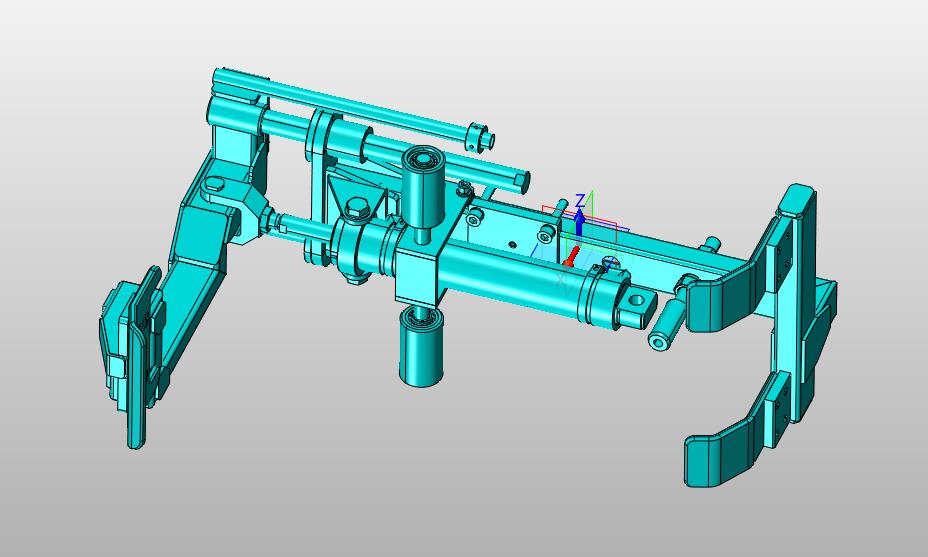Click the Z label on coordinate triad
This screenshot has height=557, width=928.
point(581,199)
